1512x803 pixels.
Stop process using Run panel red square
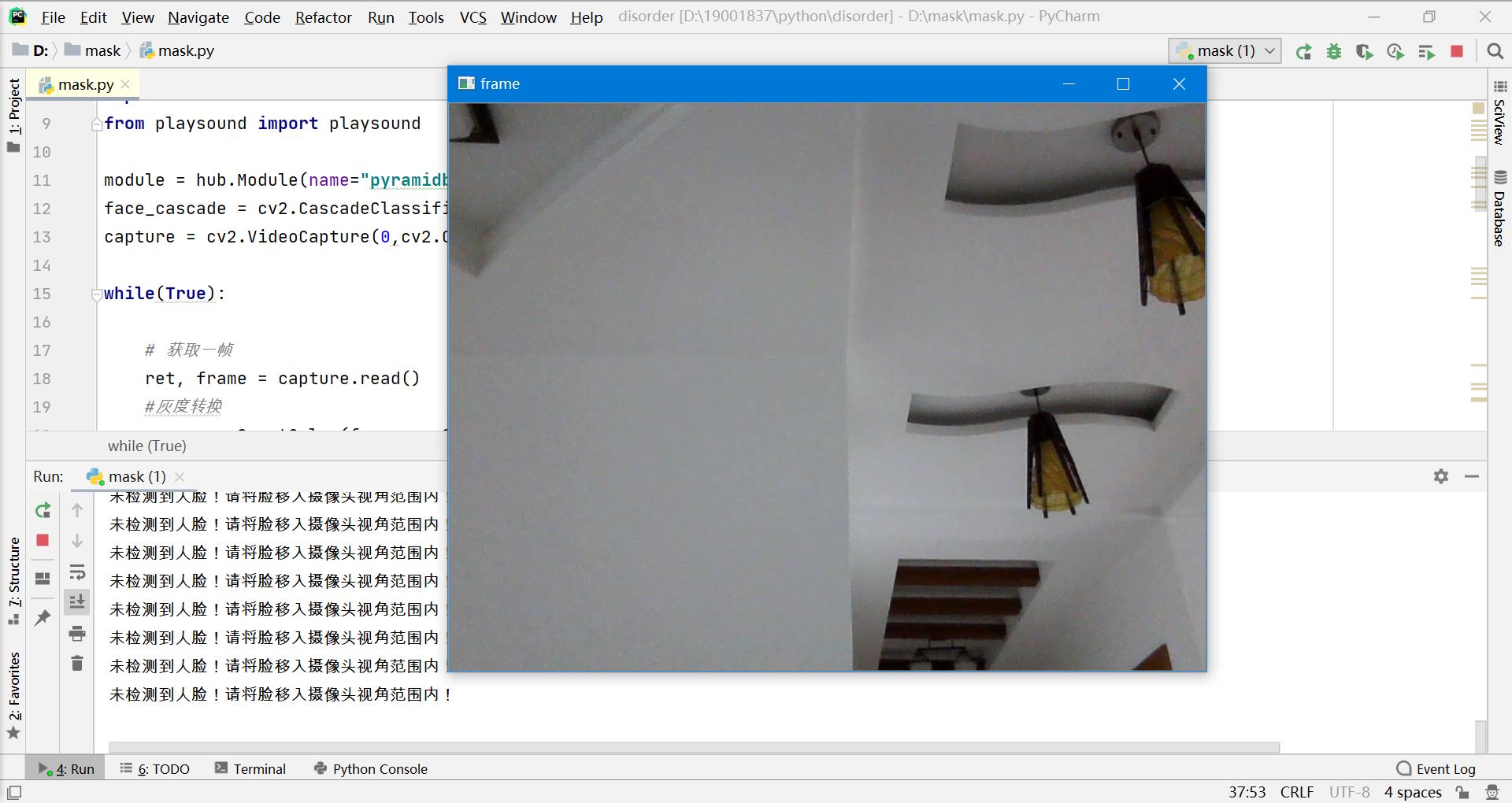(43, 540)
